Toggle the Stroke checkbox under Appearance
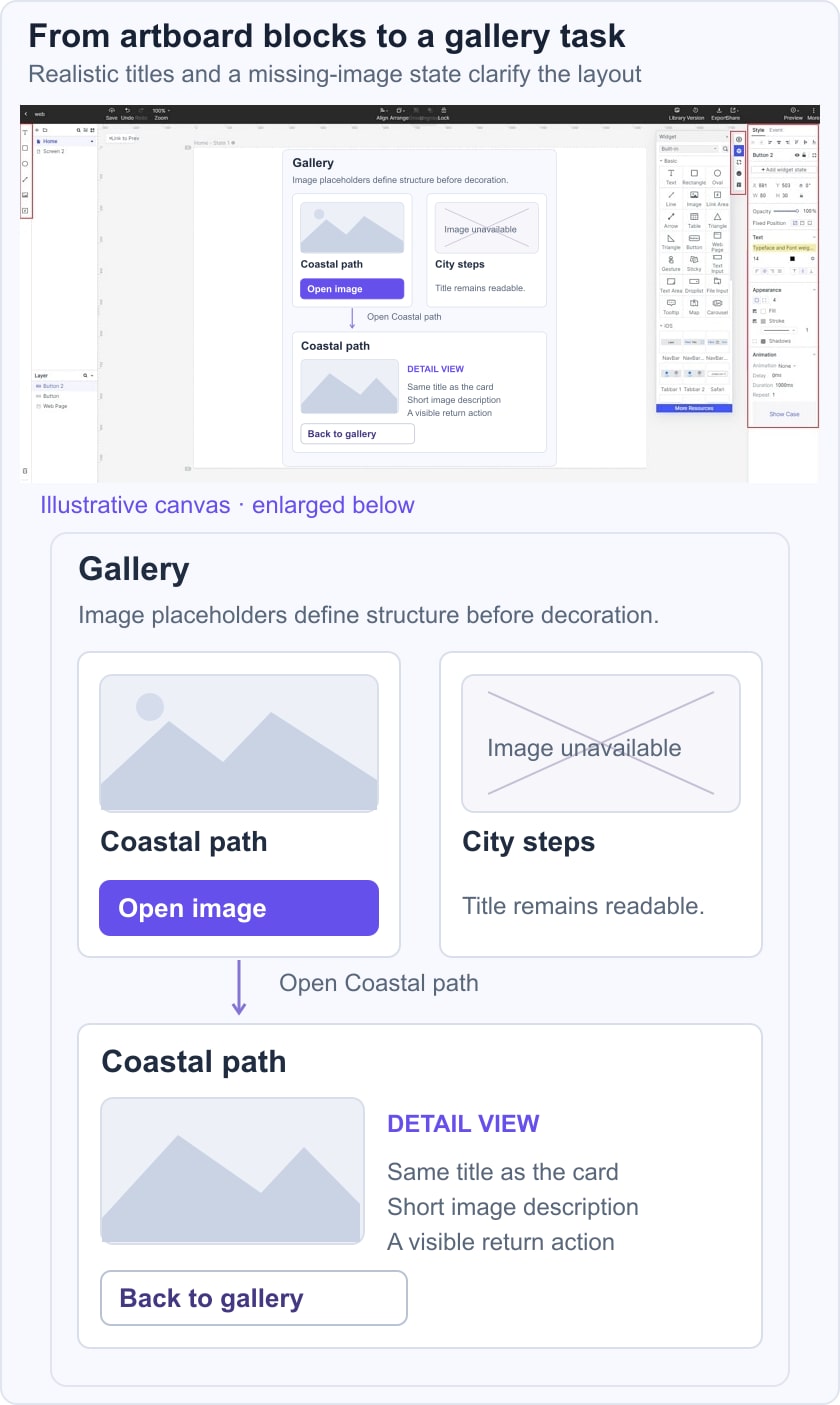The height and width of the screenshot is (1405, 840). (755, 321)
